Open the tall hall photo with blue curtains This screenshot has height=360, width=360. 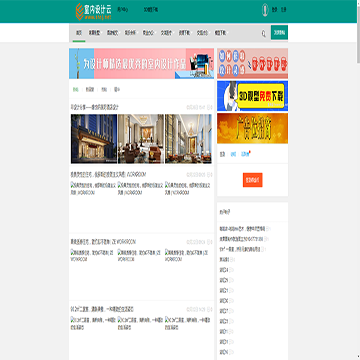click(x=188, y=139)
